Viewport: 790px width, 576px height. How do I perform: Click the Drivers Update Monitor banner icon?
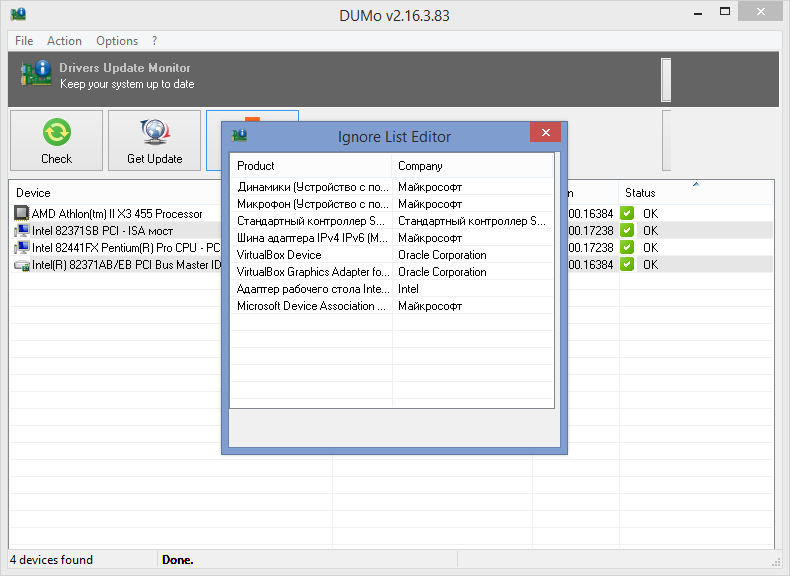coord(36,73)
